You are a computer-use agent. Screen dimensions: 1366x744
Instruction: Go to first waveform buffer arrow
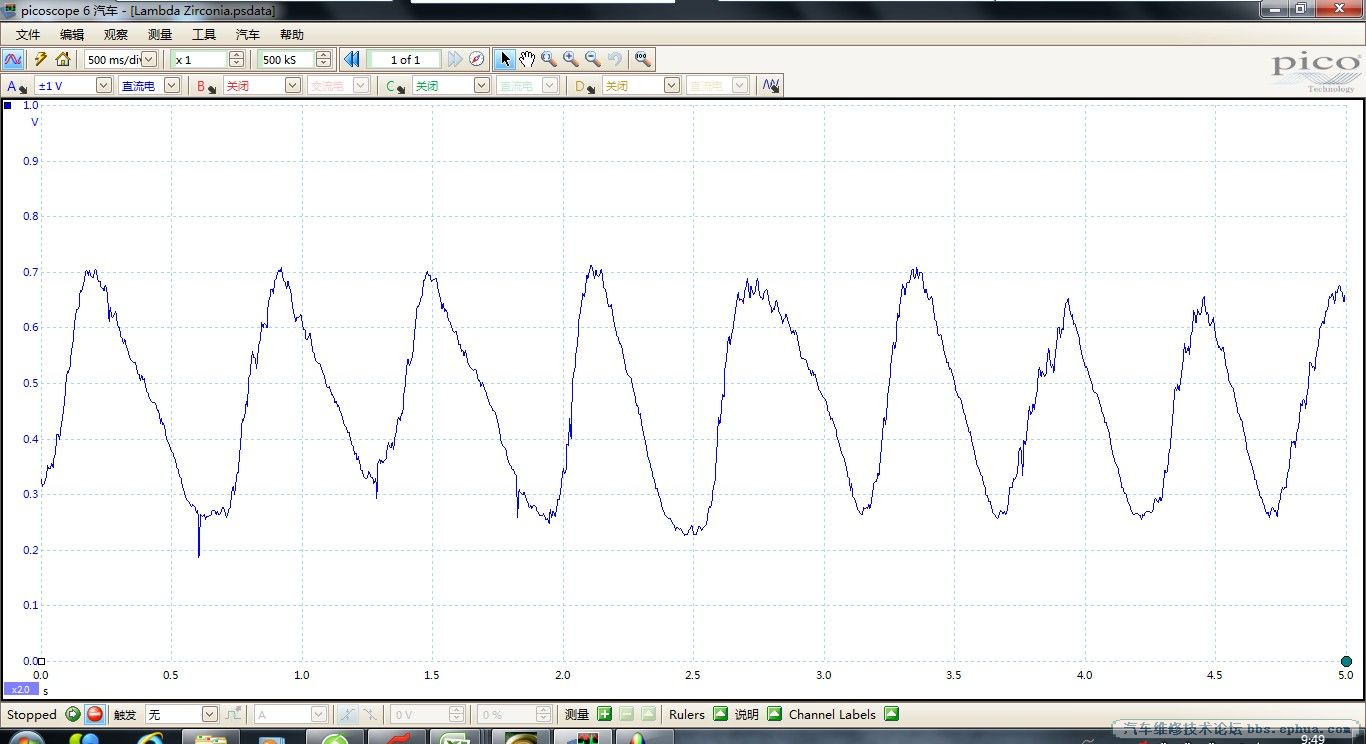pyautogui.click(x=352, y=59)
